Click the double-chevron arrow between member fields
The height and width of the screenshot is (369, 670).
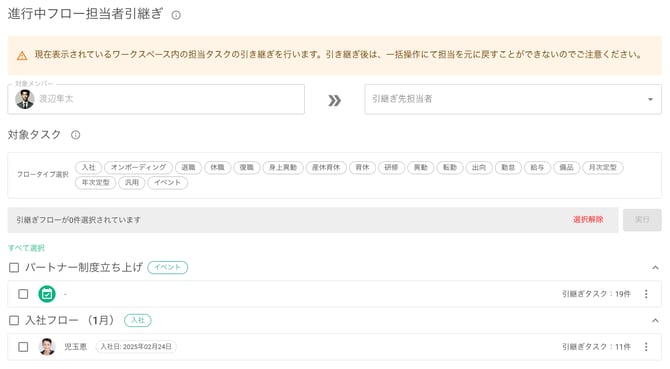pyautogui.click(x=334, y=100)
